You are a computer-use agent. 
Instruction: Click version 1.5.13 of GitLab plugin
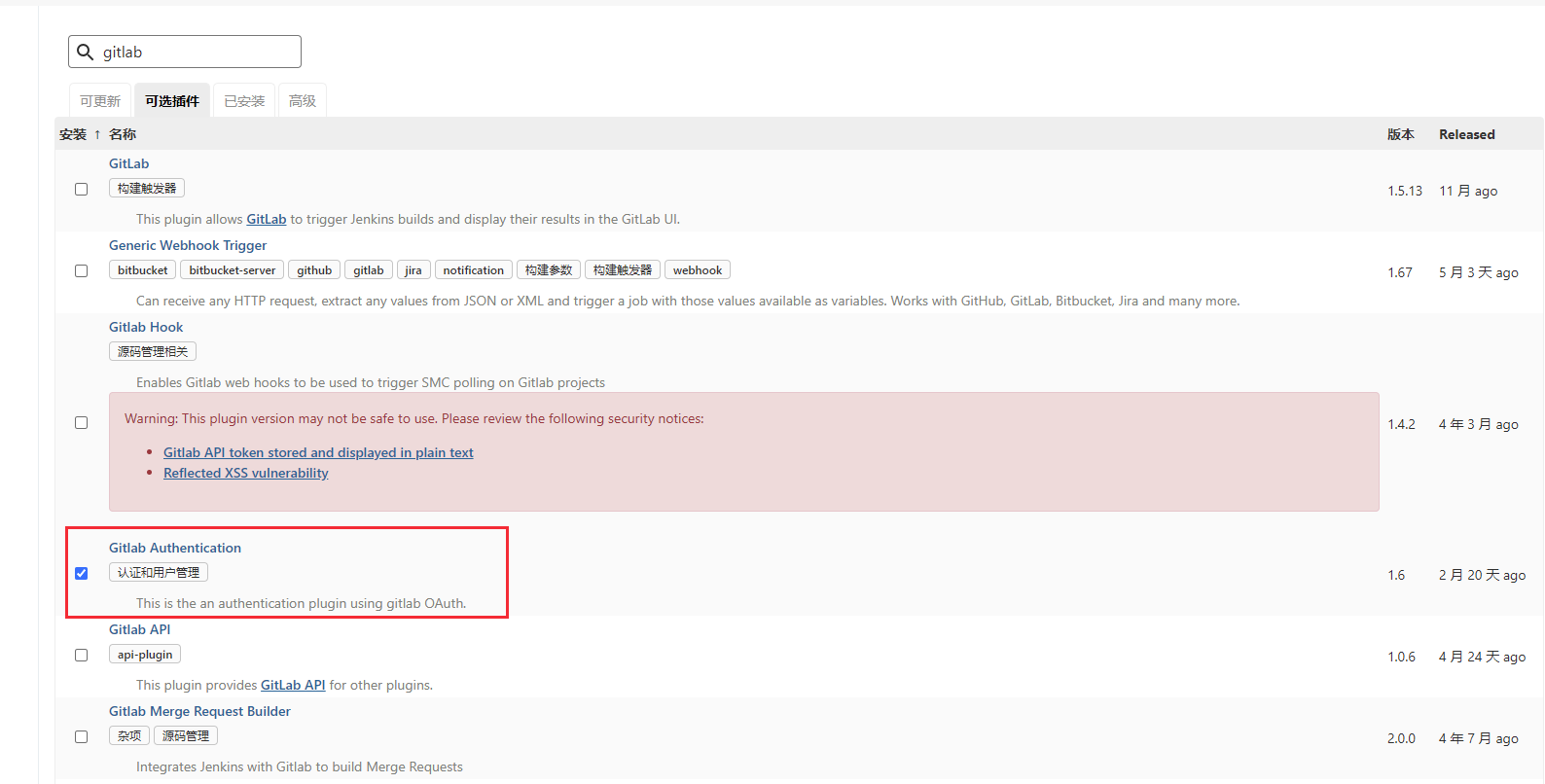(1405, 191)
